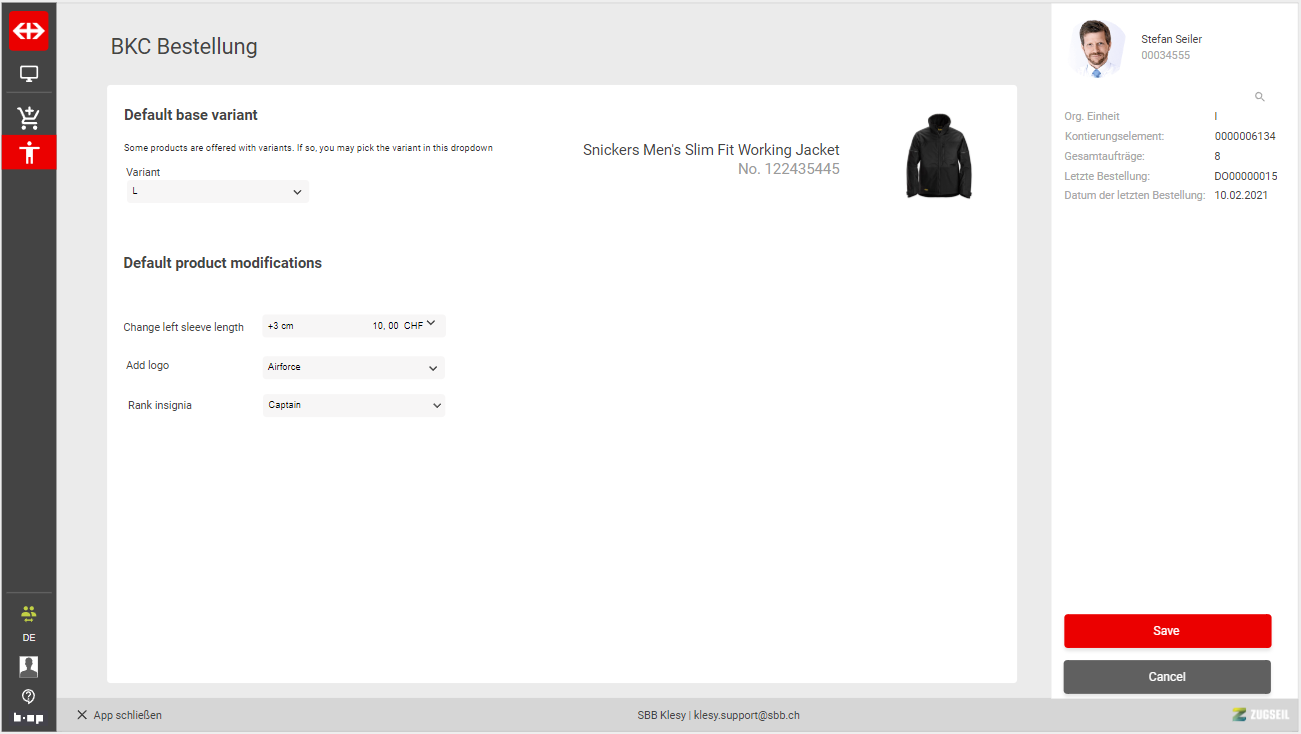Click the X App schließen icon
This screenshot has width=1301, height=734.
82,715
